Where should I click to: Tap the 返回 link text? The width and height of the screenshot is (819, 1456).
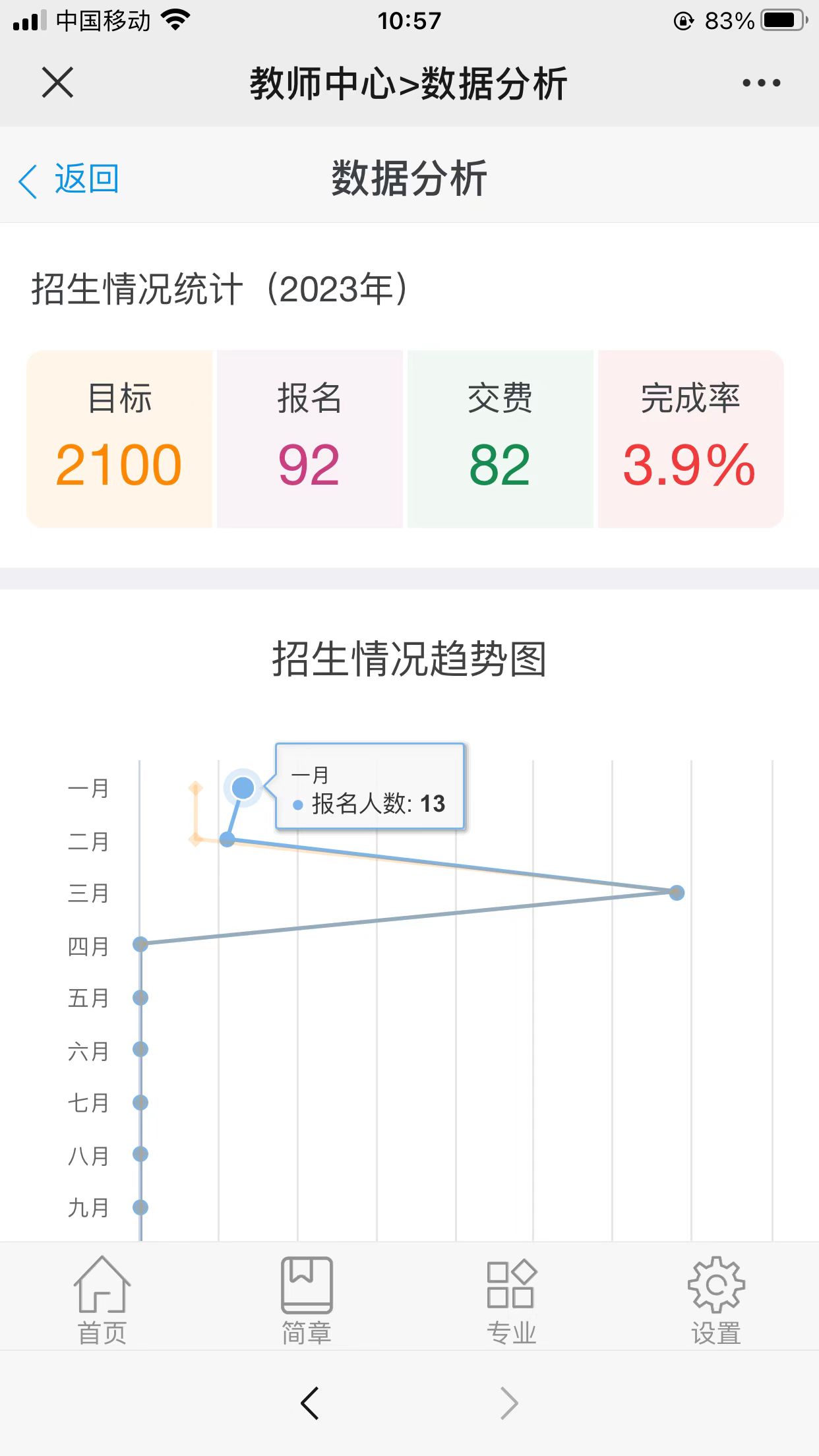click(x=86, y=179)
